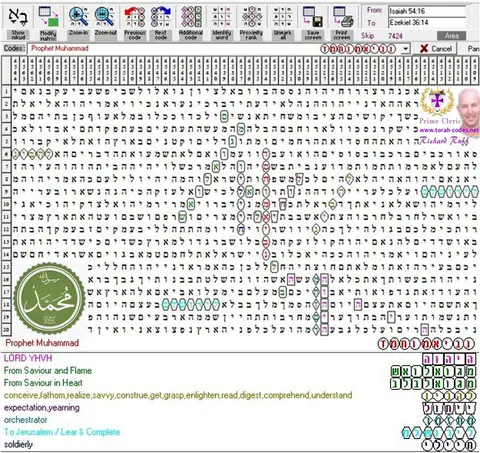
Task: Go to Previous code icon
Action: click(135, 17)
